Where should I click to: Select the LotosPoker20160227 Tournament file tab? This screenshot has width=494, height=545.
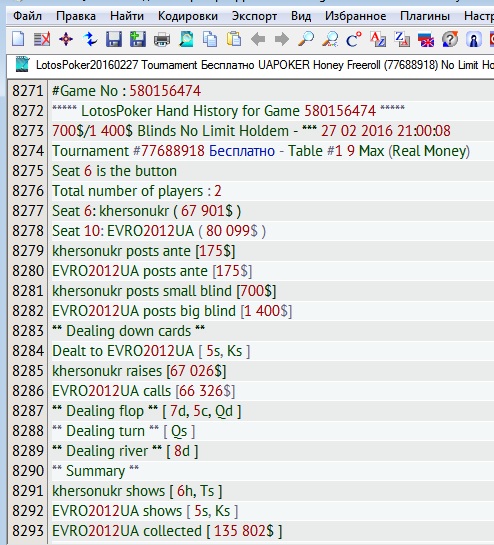click(x=254, y=65)
